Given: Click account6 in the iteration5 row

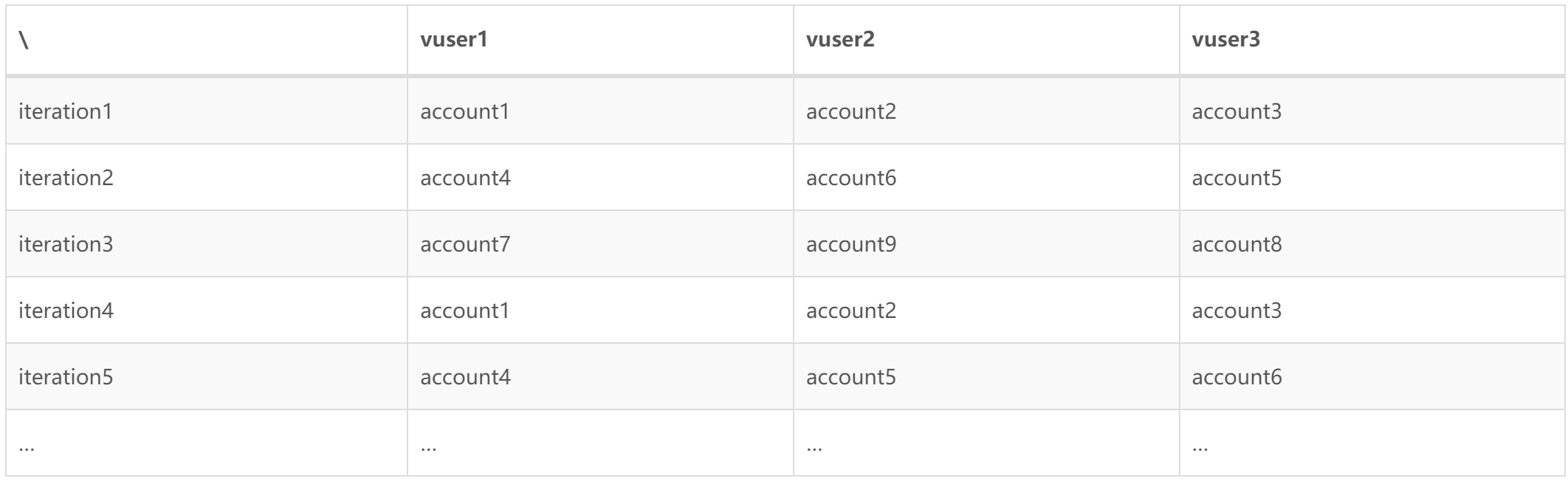Looking at the screenshot, I should pyautogui.click(x=1237, y=377).
